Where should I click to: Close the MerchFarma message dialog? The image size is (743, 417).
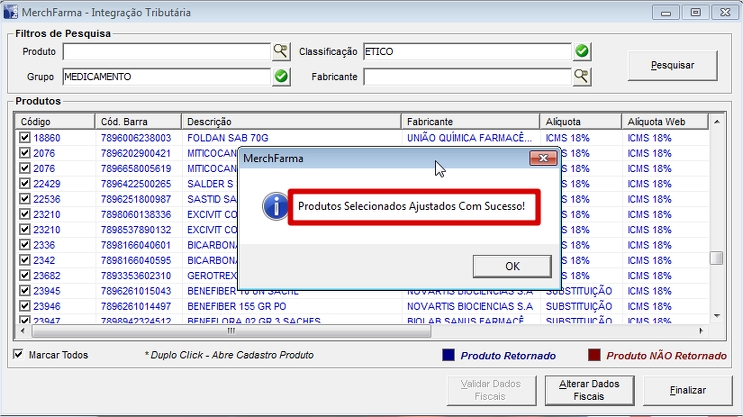click(542, 158)
